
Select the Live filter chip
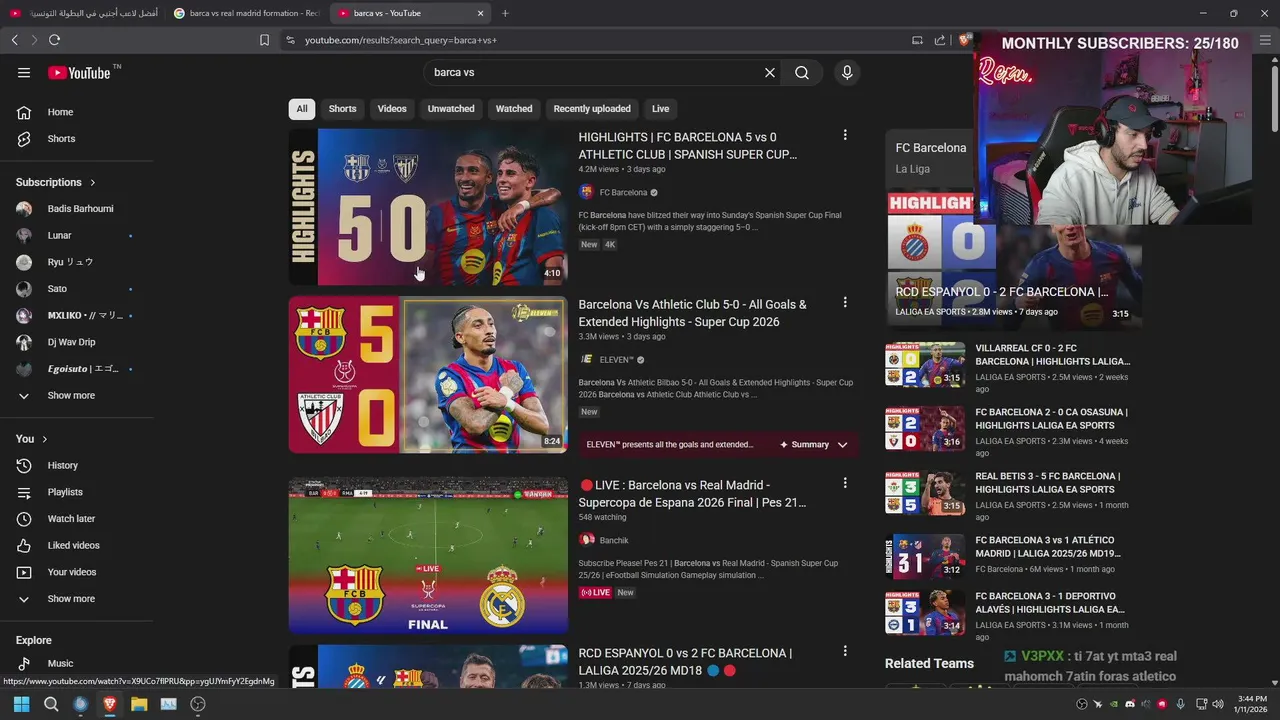(660, 109)
